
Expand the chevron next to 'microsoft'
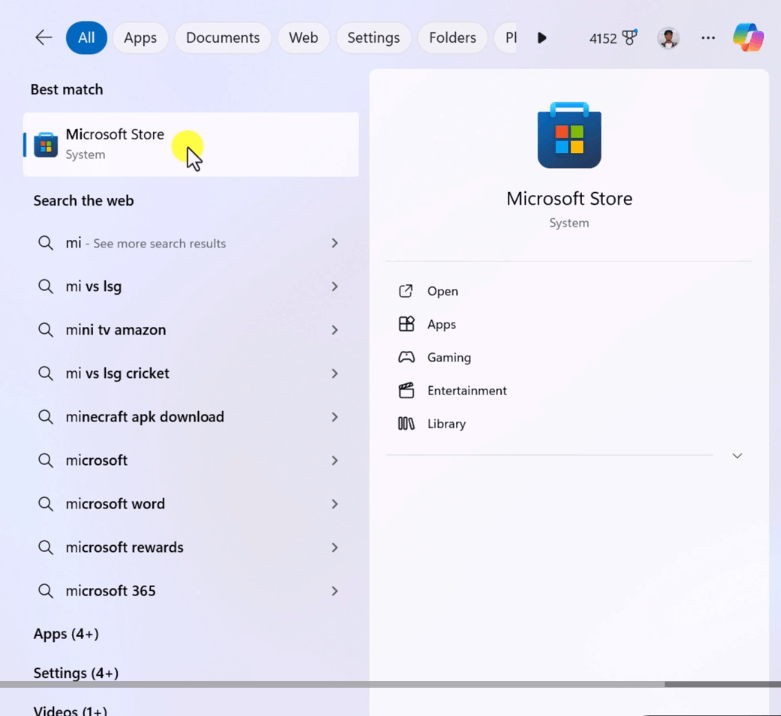coord(335,460)
